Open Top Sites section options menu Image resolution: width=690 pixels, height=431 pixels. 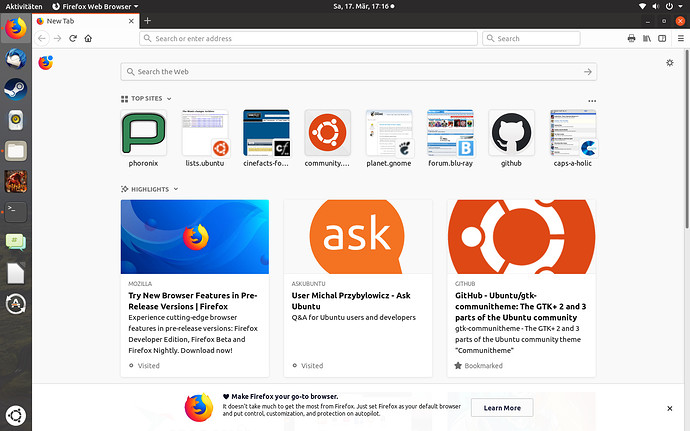592,101
